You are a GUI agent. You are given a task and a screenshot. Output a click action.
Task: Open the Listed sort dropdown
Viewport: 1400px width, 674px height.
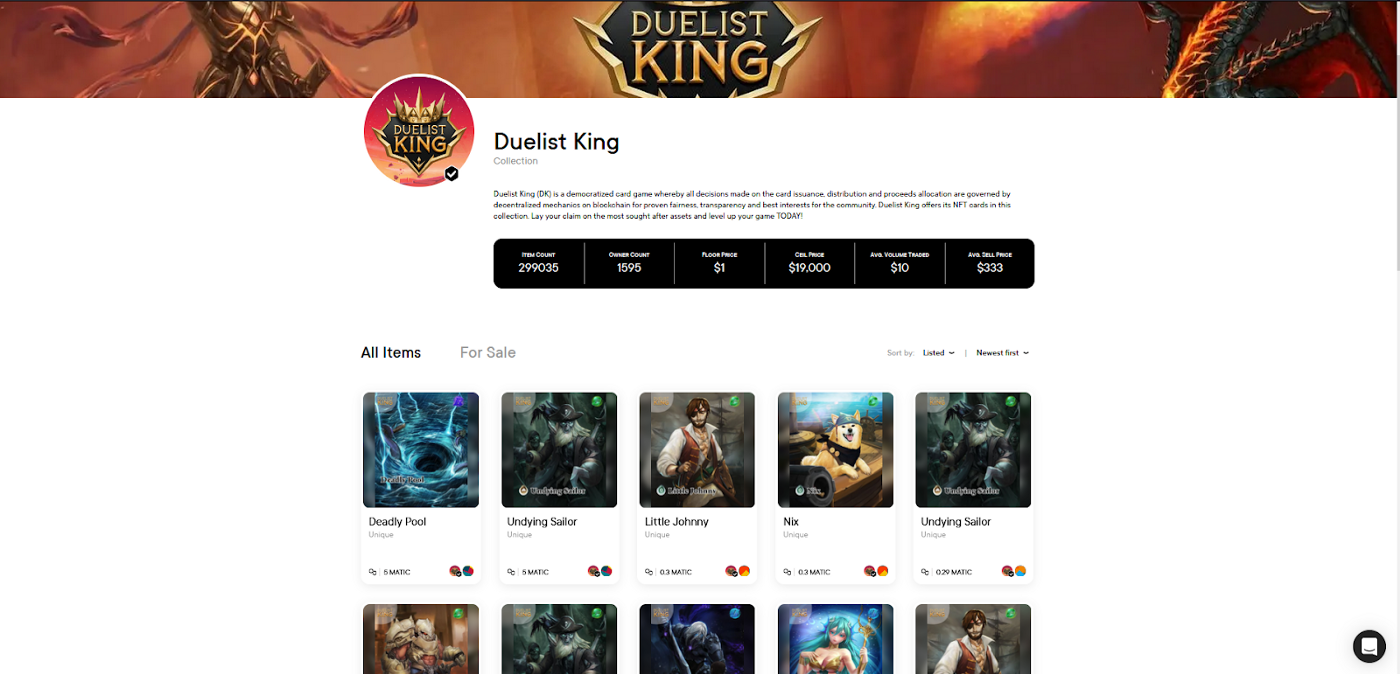click(938, 353)
